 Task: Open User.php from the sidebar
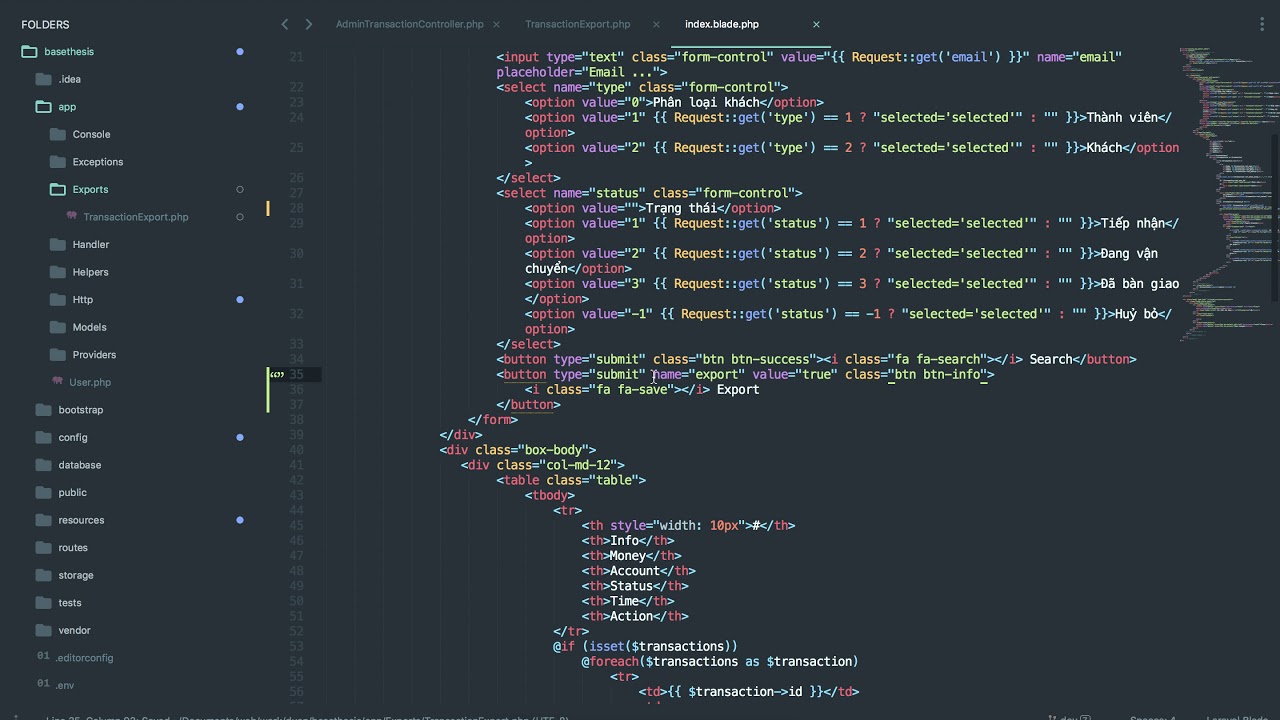tap(90, 382)
